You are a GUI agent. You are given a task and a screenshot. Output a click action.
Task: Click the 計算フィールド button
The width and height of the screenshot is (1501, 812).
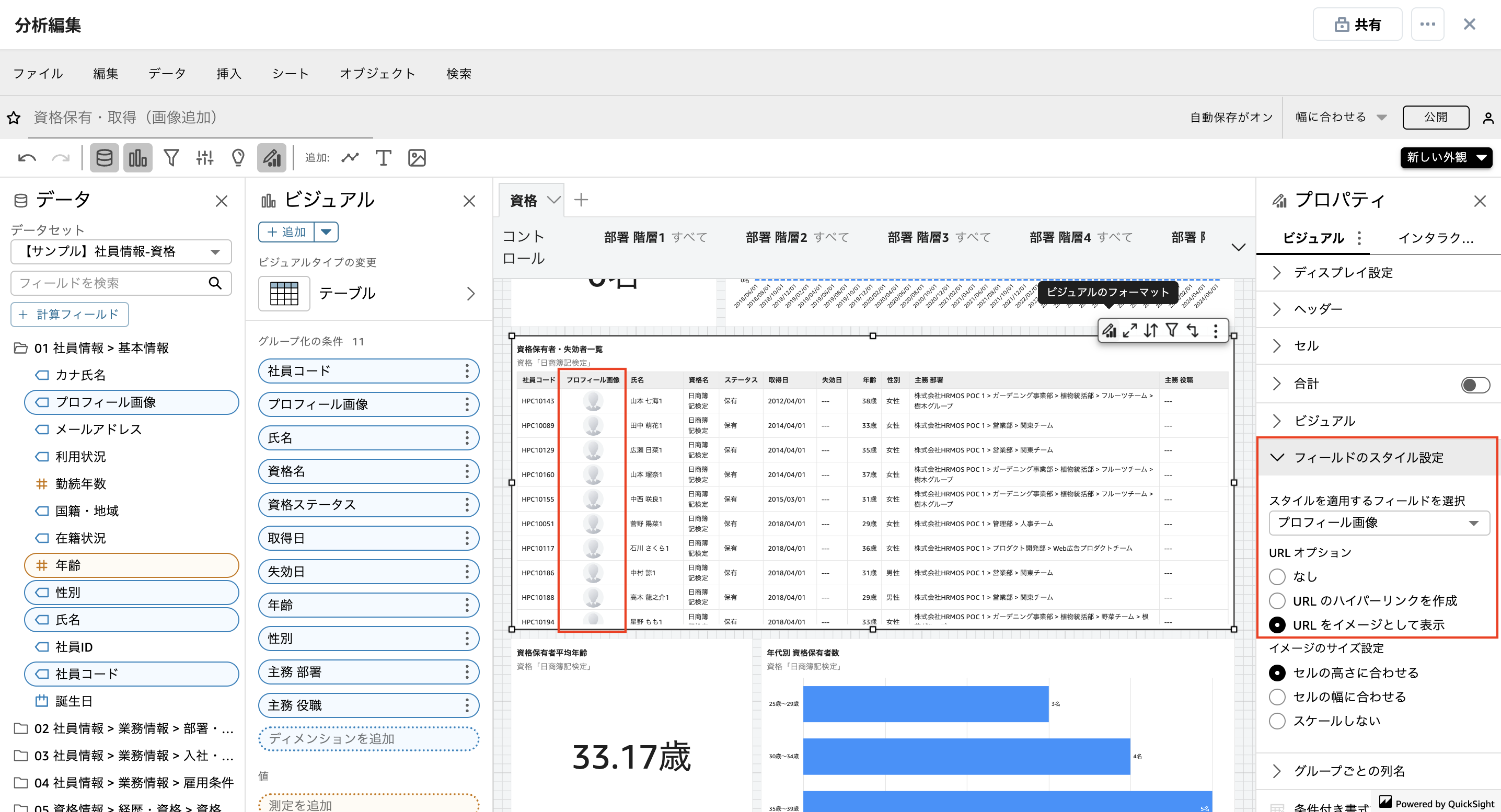[x=70, y=315]
